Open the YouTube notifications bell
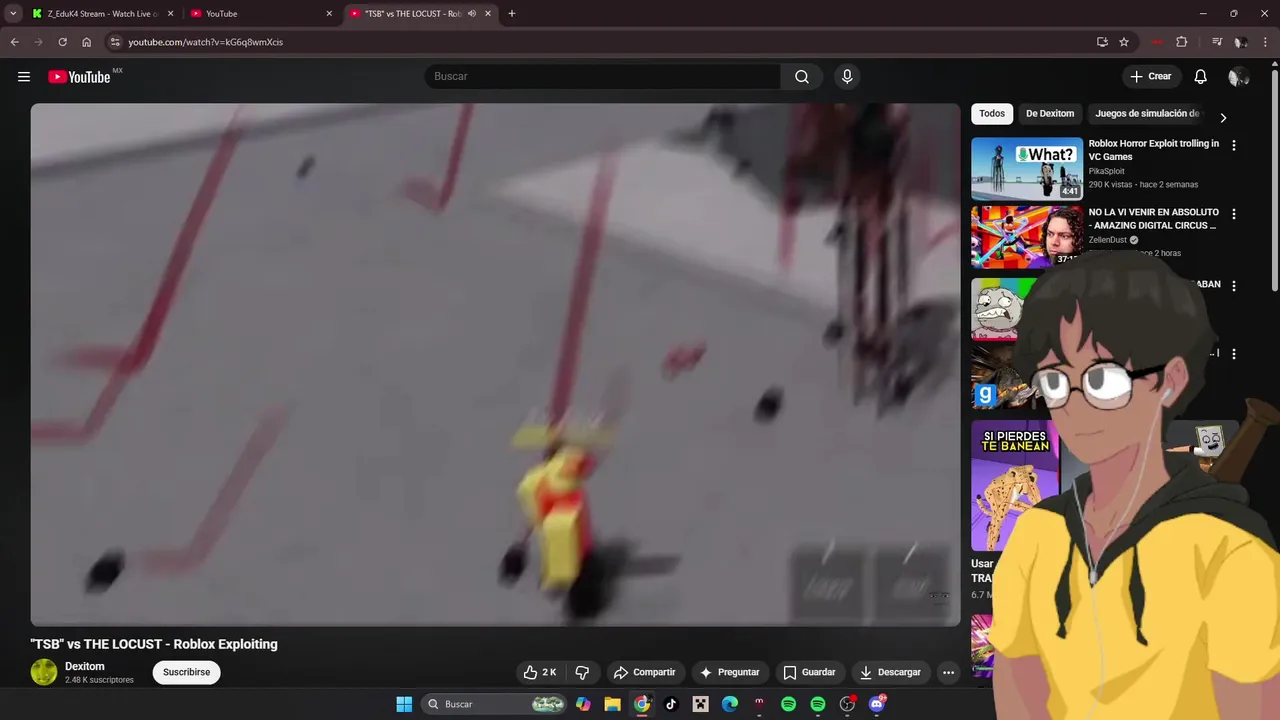 (1201, 77)
